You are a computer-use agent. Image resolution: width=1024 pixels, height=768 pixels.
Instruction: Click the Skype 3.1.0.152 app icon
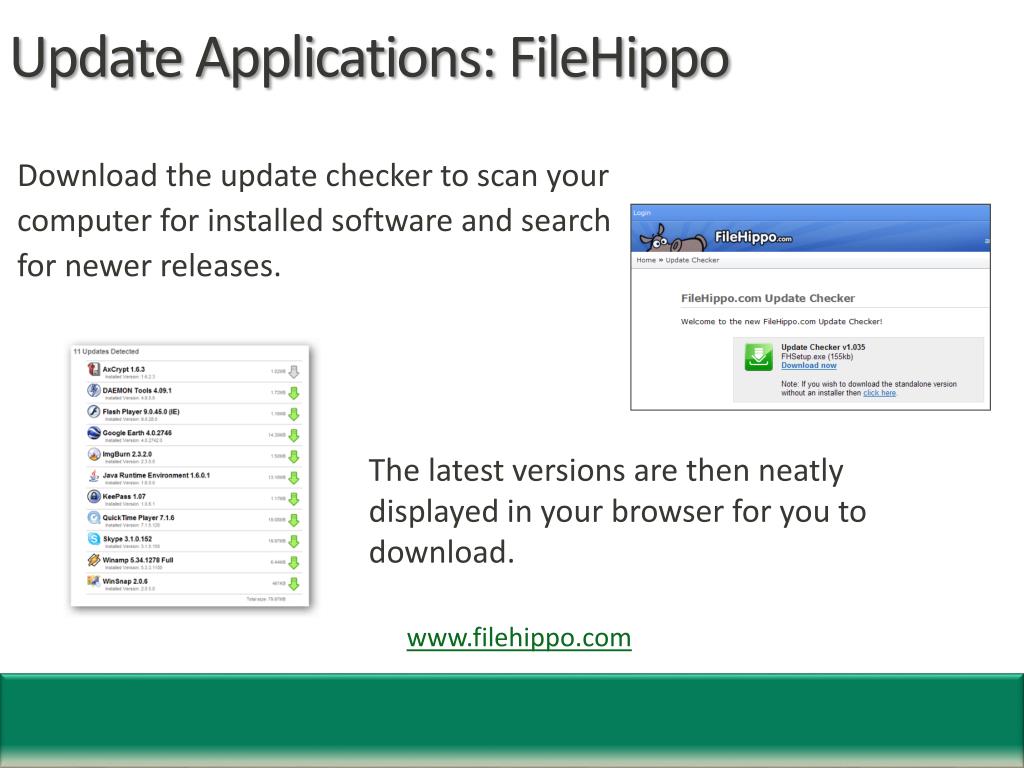point(93,539)
